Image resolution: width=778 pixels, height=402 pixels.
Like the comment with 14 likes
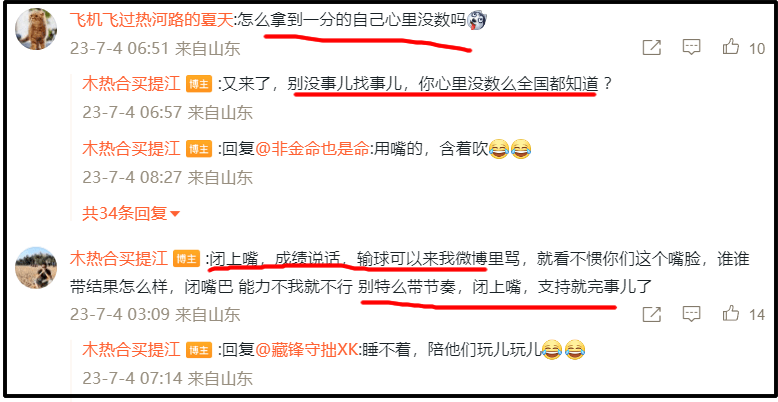click(x=731, y=313)
